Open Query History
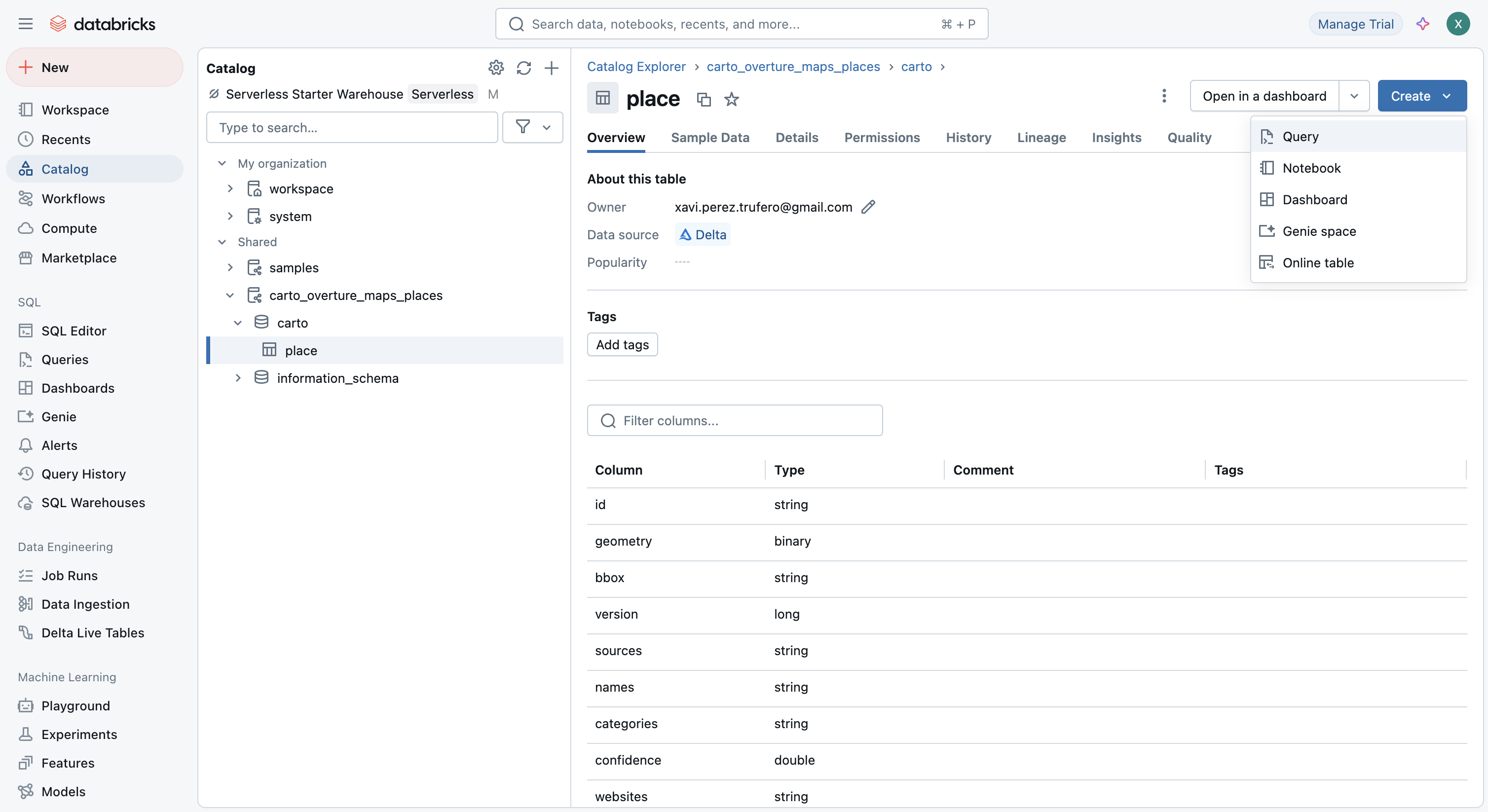Image resolution: width=1488 pixels, height=812 pixels. coord(95,474)
